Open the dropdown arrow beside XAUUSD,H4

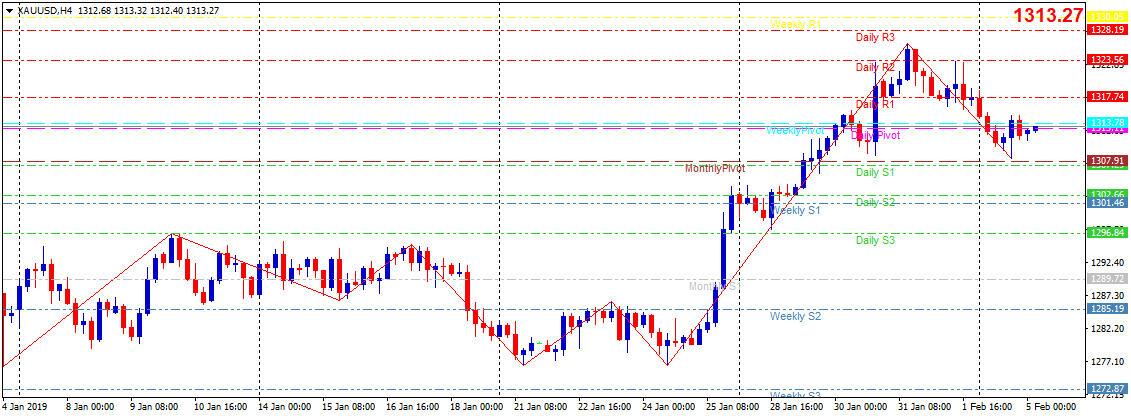pos(9,9)
